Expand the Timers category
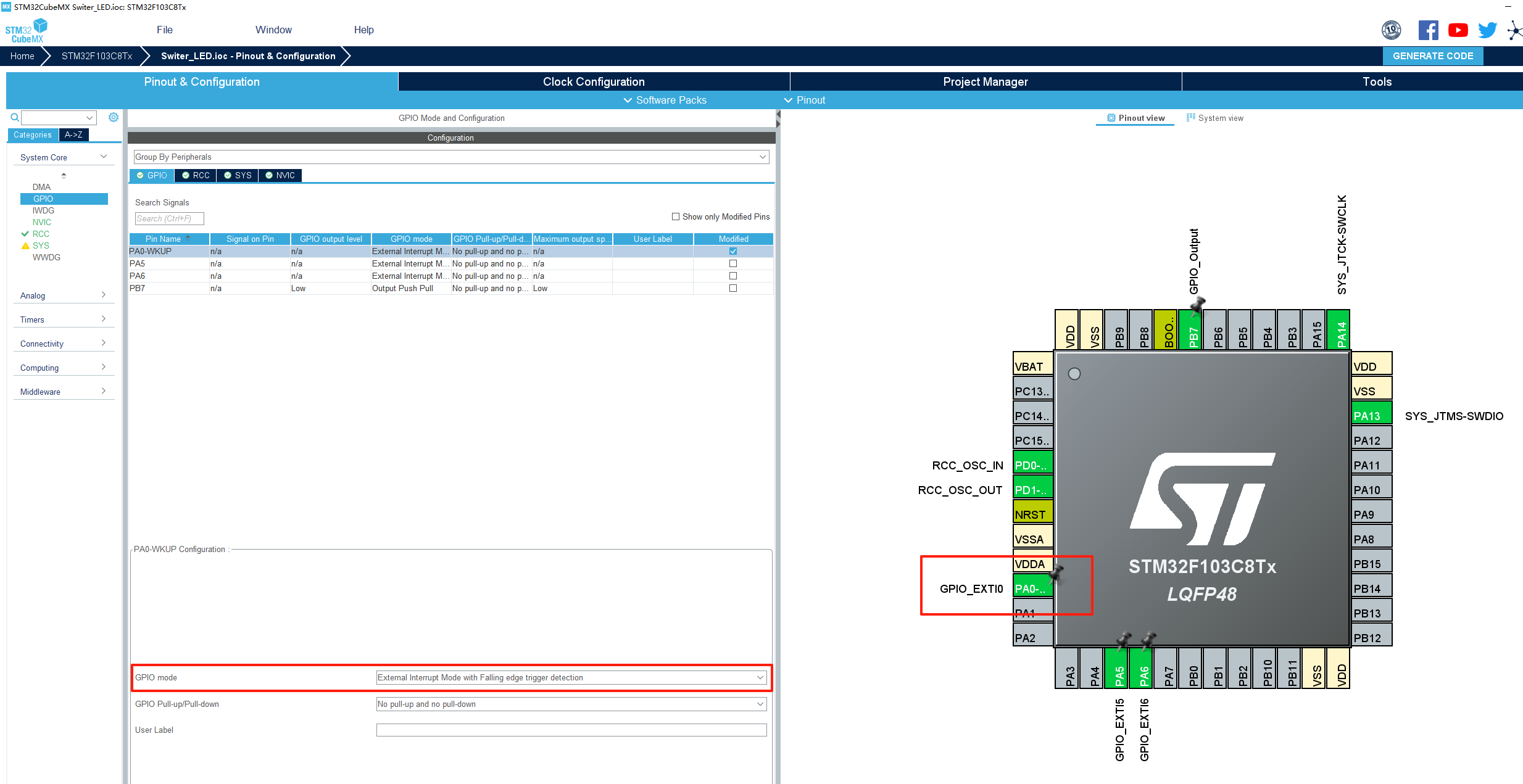This screenshot has width=1523, height=784. point(63,320)
